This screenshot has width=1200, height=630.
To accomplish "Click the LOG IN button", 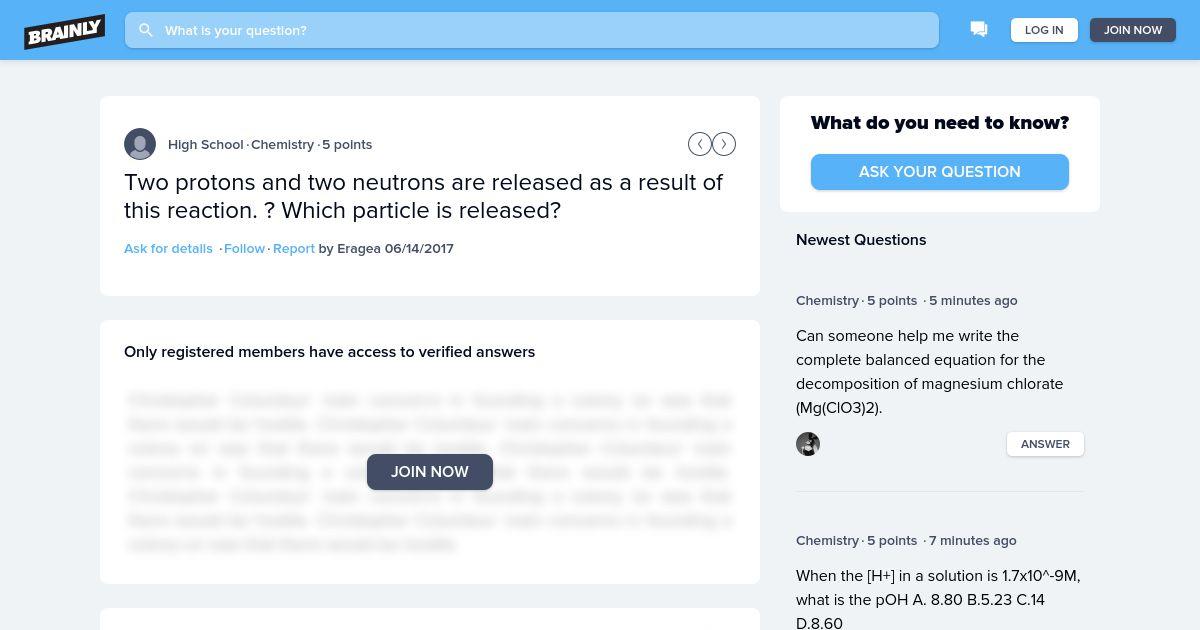I will point(1044,30).
